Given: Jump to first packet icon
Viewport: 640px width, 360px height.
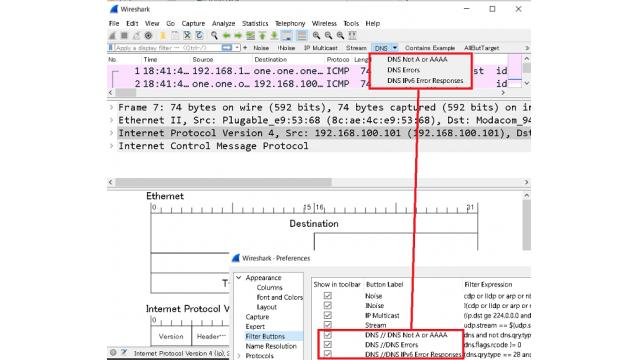Looking at the screenshot, I should pos(262,36).
